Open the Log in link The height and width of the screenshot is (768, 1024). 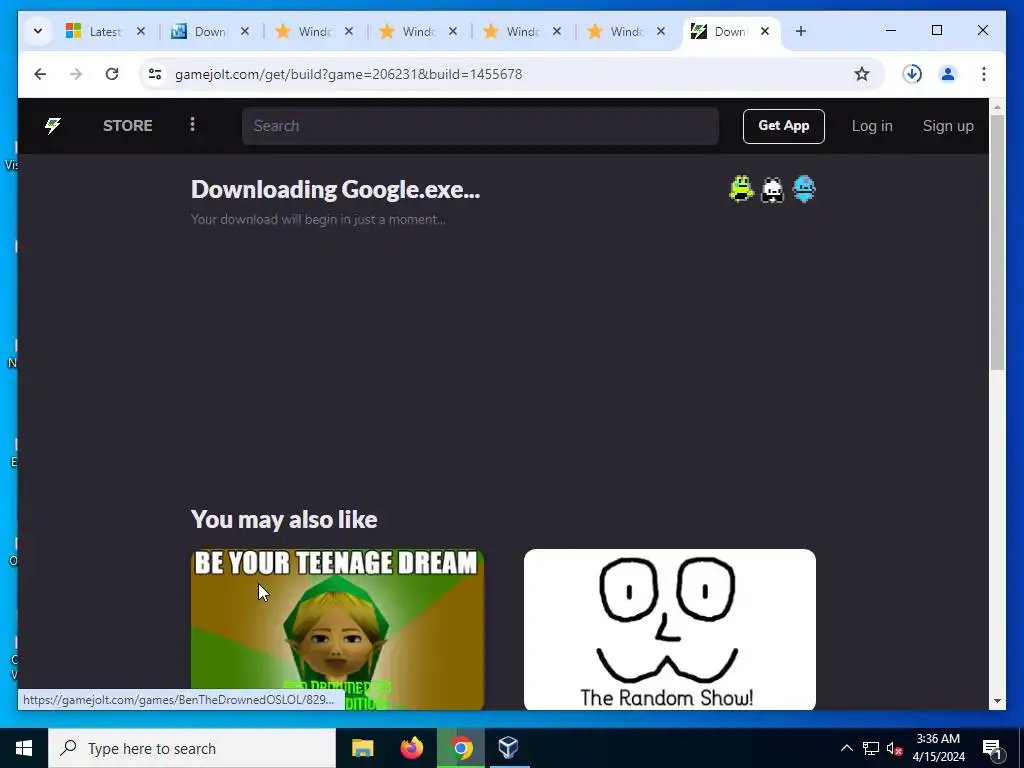(872, 126)
